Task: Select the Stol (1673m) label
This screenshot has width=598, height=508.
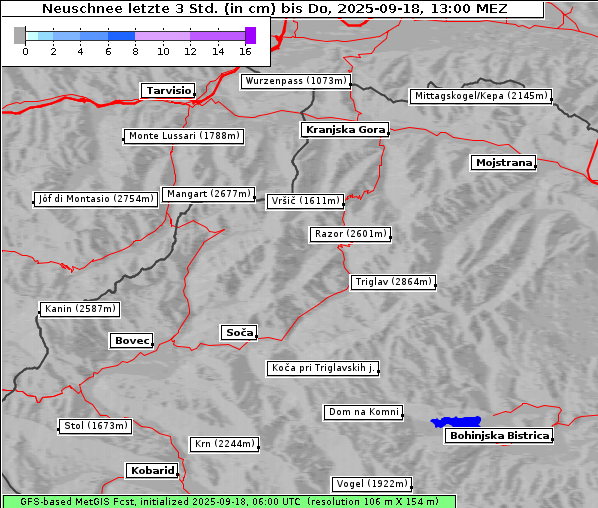Action: click(95, 426)
